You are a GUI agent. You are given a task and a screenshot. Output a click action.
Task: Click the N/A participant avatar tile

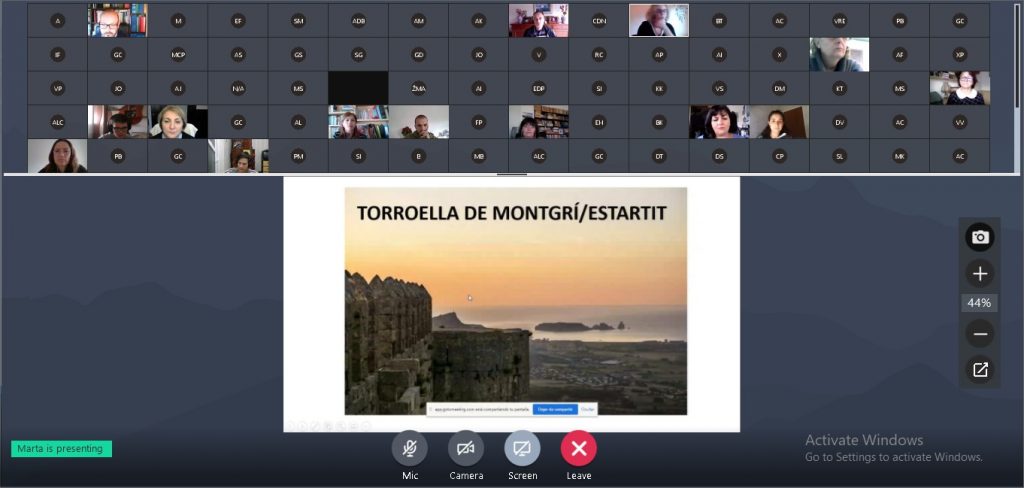238,89
